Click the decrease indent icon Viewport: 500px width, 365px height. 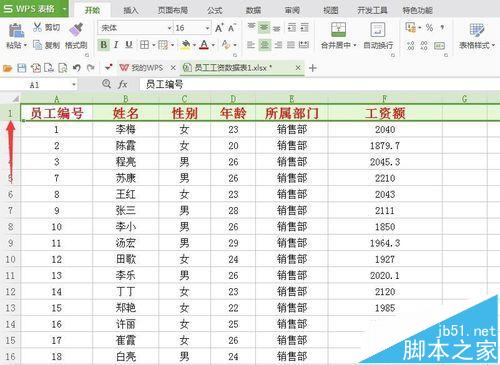pos(292,27)
